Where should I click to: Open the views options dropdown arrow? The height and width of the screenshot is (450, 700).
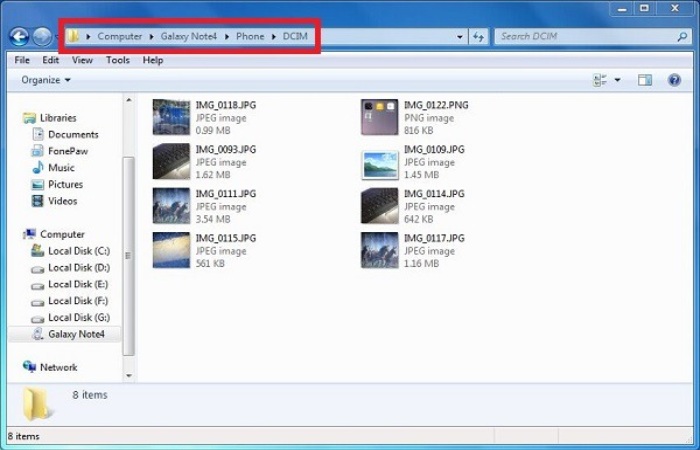[617, 80]
